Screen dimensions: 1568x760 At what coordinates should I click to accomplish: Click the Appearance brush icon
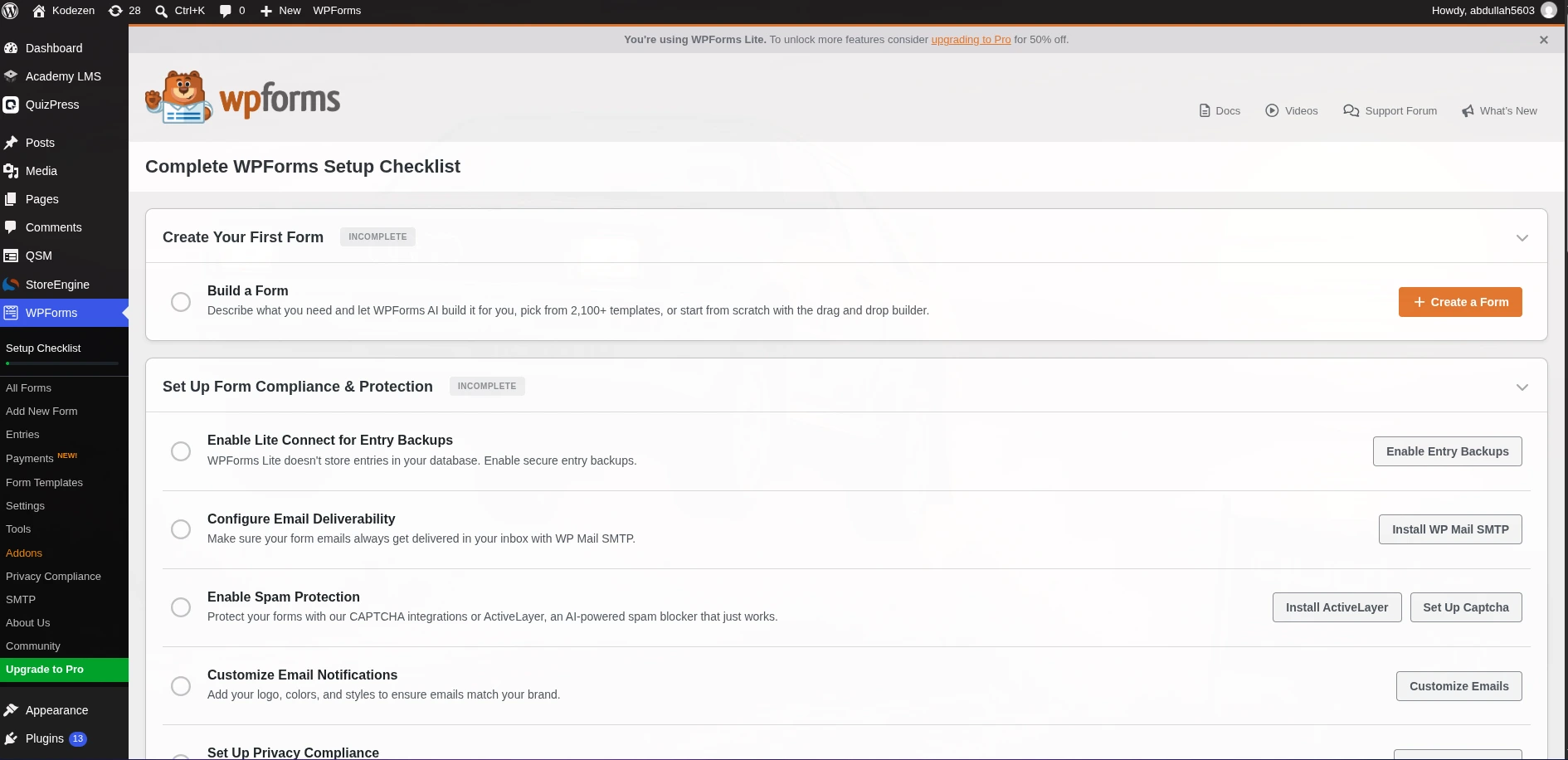[11, 710]
